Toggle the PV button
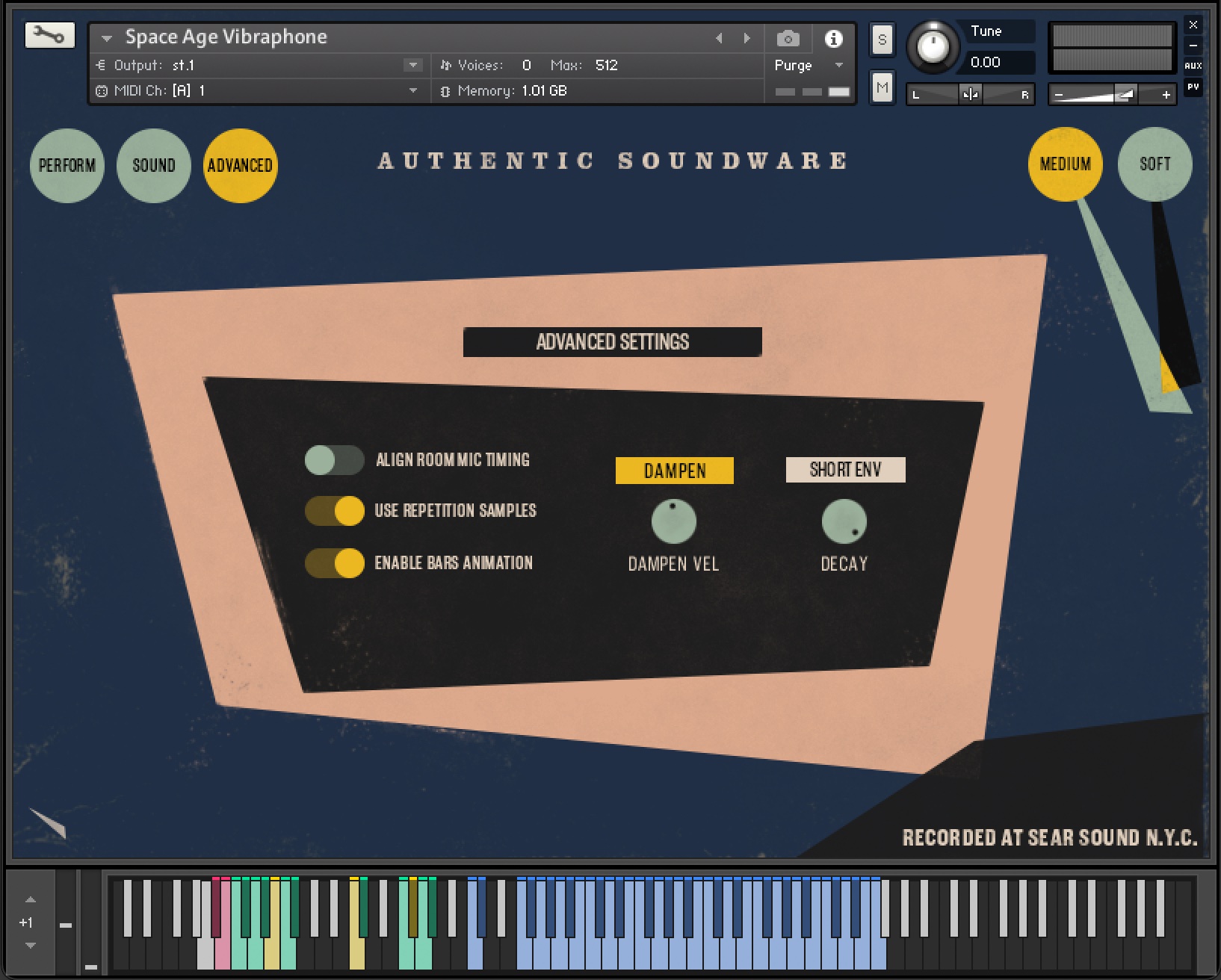This screenshot has width=1221, height=980. point(1193,87)
